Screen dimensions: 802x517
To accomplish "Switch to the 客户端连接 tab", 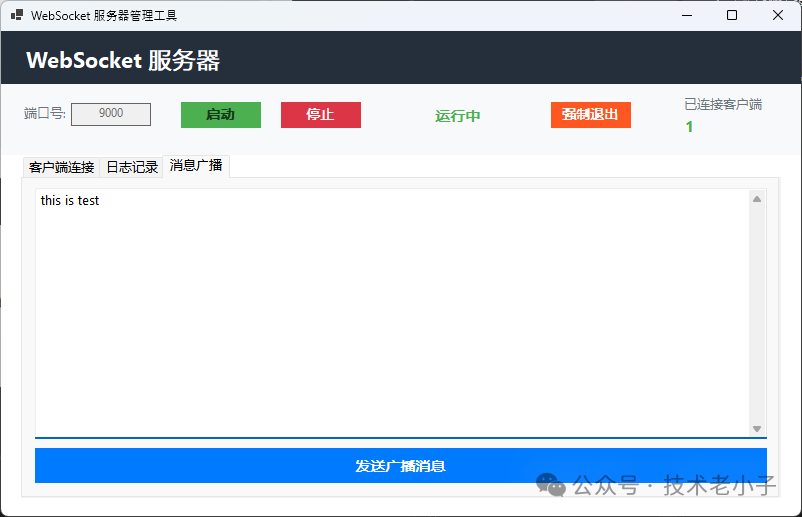I will tap(61, 167).
